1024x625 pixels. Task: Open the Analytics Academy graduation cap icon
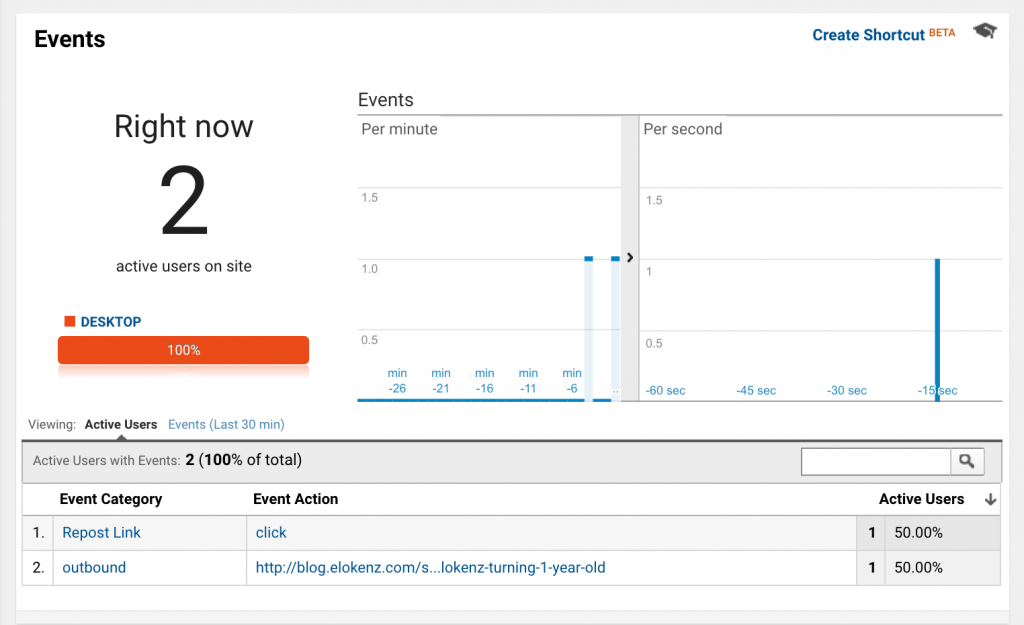tap(984, 30)
